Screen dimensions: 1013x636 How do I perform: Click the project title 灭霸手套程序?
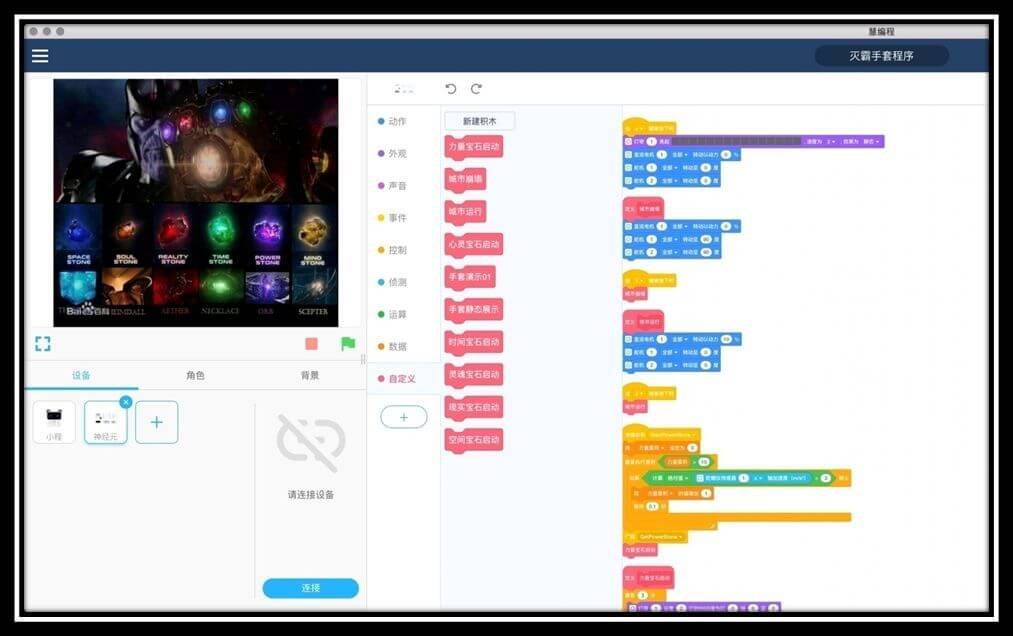pyautogui.click(x=881, y=56)
